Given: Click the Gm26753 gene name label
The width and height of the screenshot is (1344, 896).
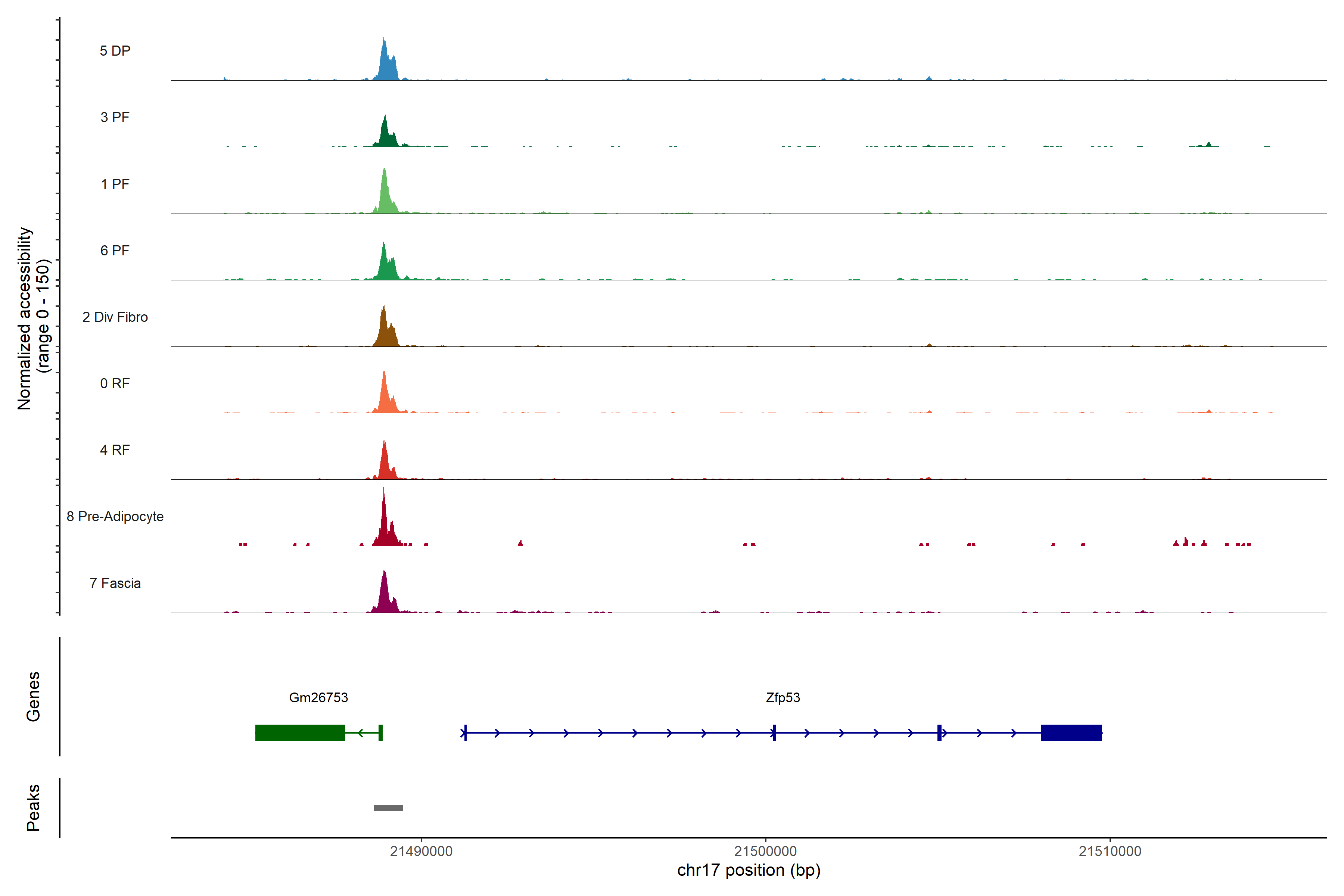Looking at the screenshot, I should 318,698.
